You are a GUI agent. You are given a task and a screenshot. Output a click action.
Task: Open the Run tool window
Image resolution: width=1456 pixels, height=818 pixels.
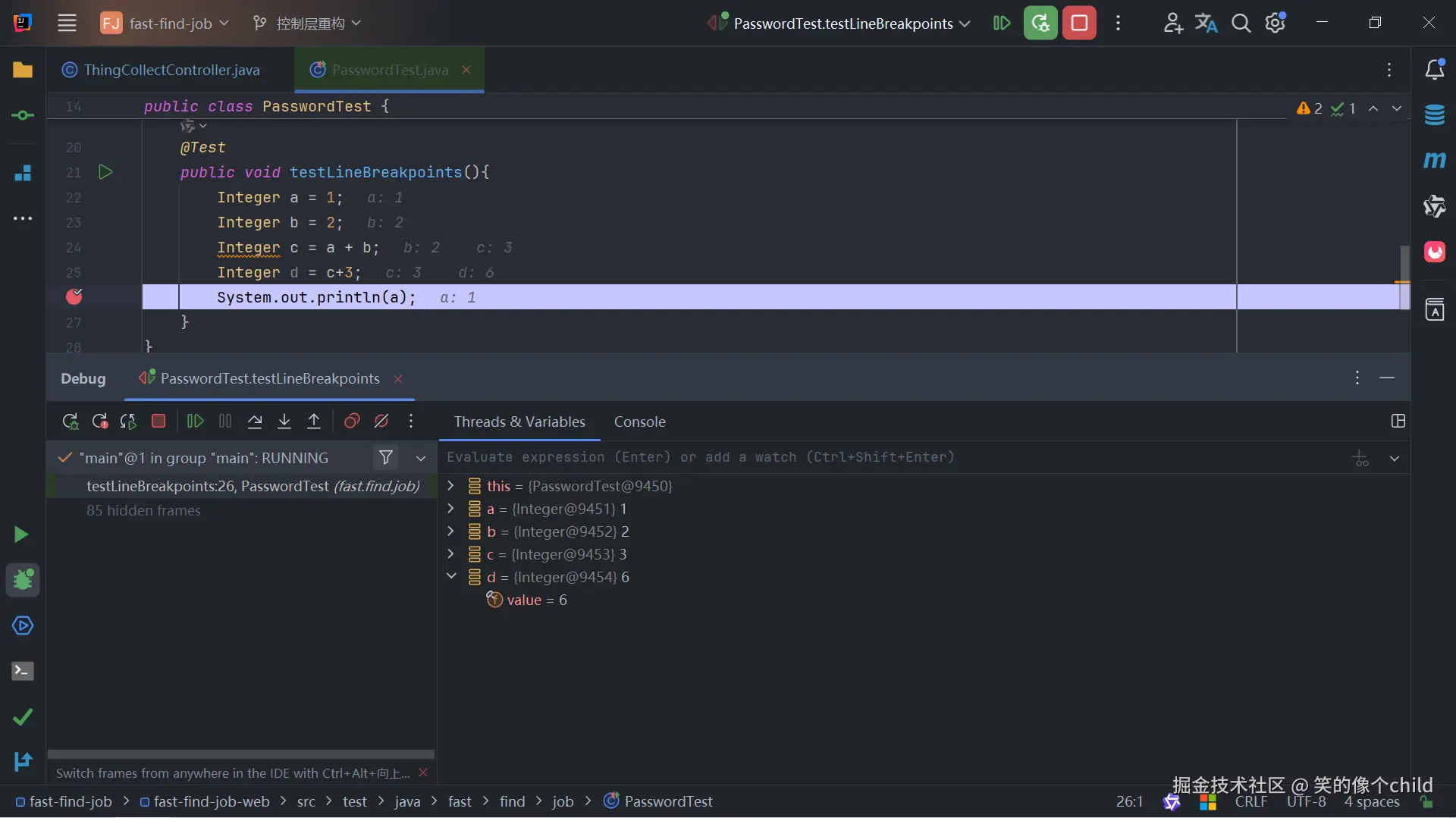pyautogui.click(x=21, y=534)
